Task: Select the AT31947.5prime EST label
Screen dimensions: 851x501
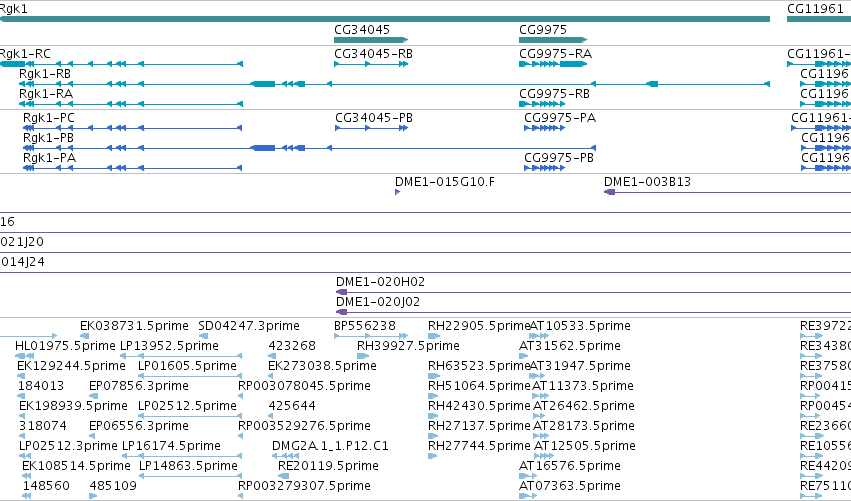Action: click(580, 366)
